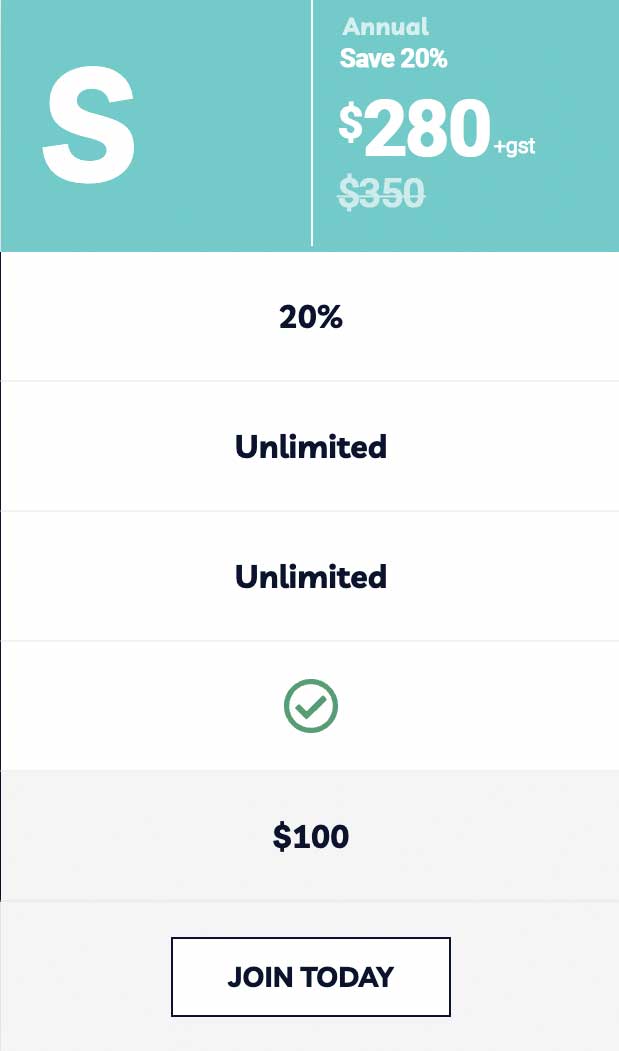
Task: Click the first Unlimited row
Action: pyautogui.click(x=311, y=446)
